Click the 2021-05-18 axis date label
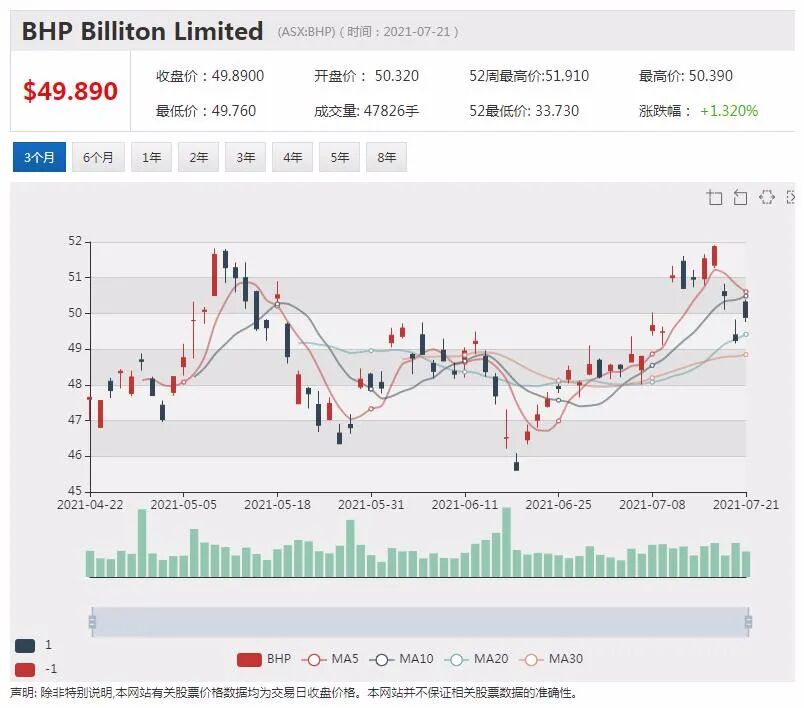804x708 pixels. point(277,504)
